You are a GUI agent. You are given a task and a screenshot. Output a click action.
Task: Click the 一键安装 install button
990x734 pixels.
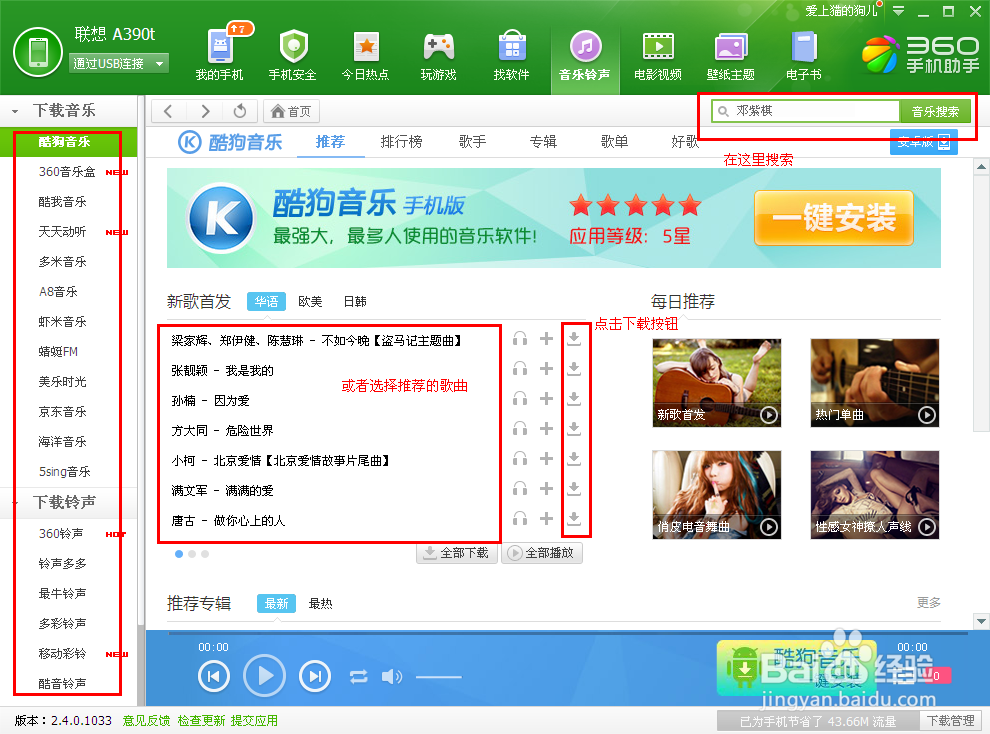[x=833, y=218]
